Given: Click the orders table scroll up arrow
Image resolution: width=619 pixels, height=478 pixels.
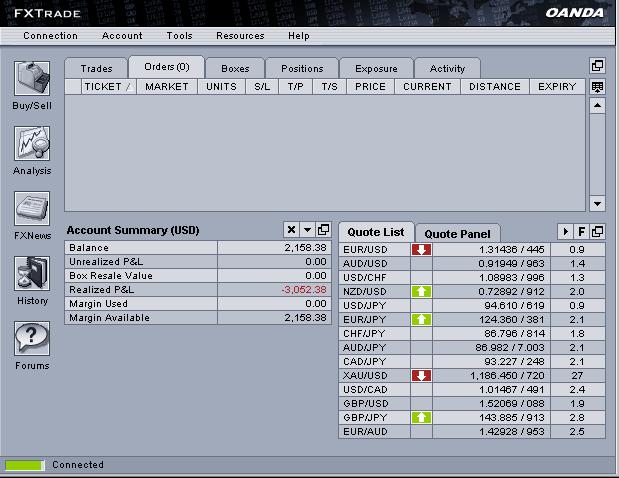Looking at the screenshot, I should [x=597, y=106].
